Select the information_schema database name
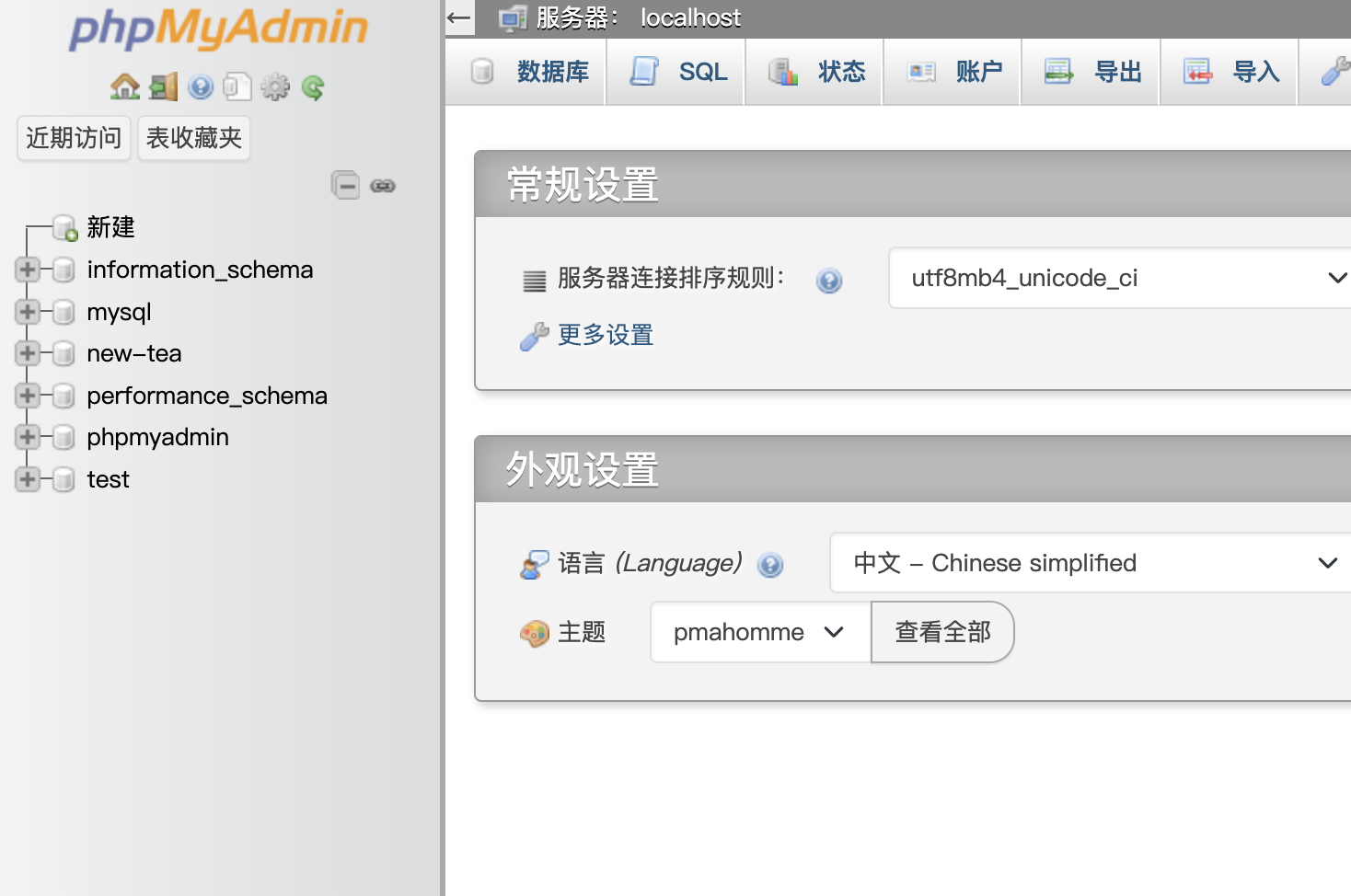 [x=200, y=270]
